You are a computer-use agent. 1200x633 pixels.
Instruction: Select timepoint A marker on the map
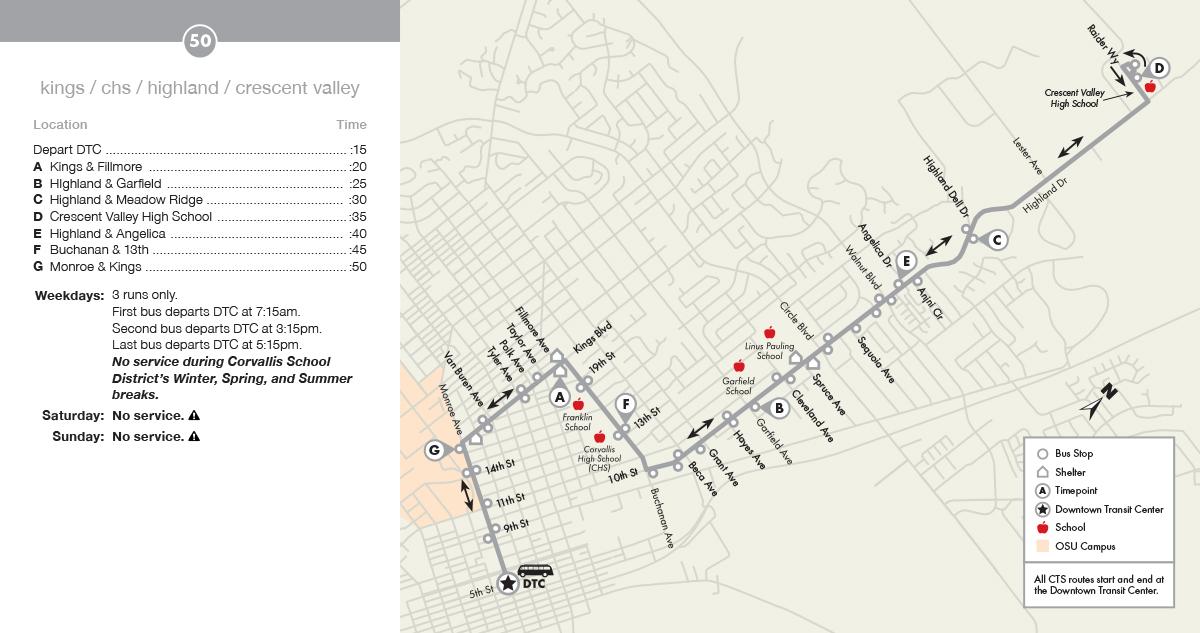pos(560,396)
